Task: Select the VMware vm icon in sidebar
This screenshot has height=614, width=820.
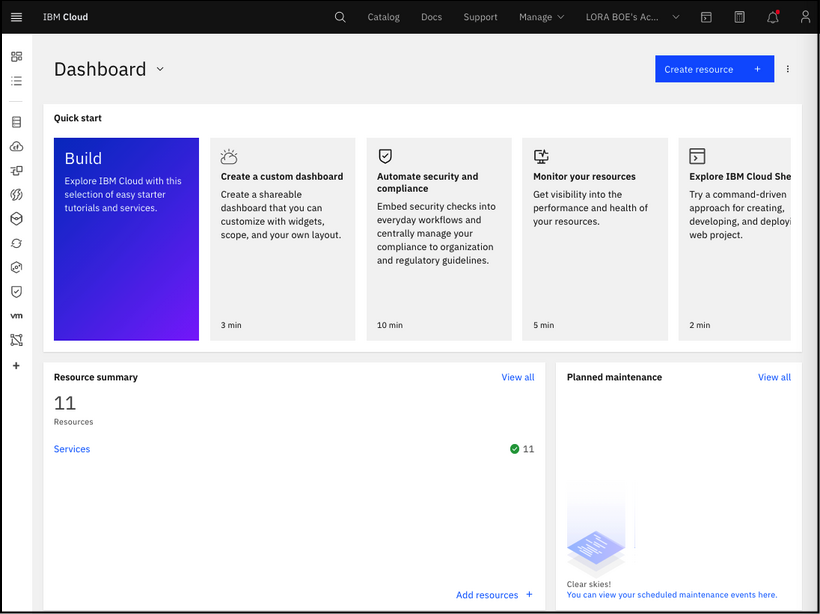Action: point(15,315)
